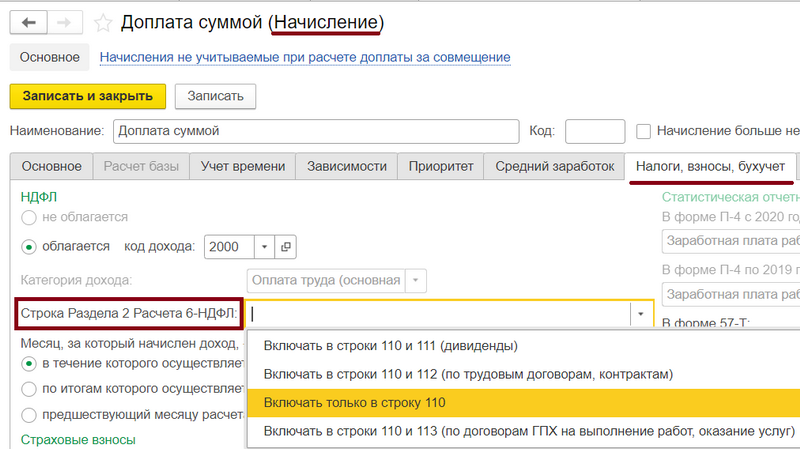Add form to favorites with star icon
Screen dimensions: 800x449
102,22
